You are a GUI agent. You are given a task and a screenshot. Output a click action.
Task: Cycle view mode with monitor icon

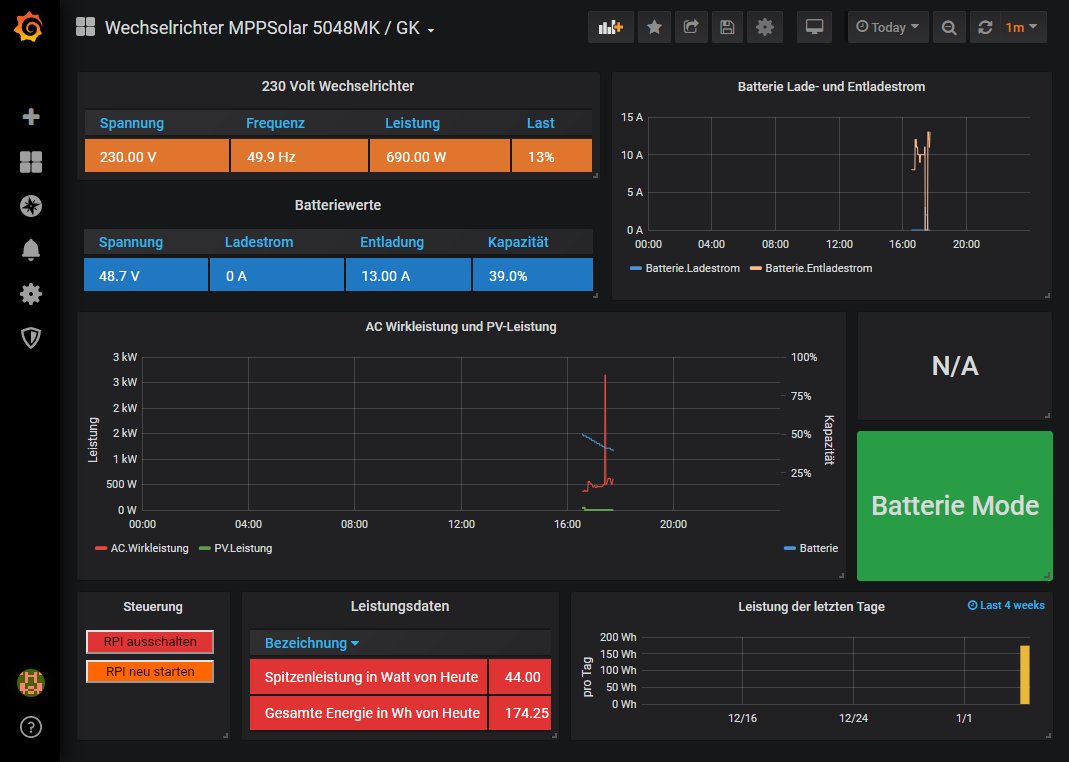tap(814, 28)
